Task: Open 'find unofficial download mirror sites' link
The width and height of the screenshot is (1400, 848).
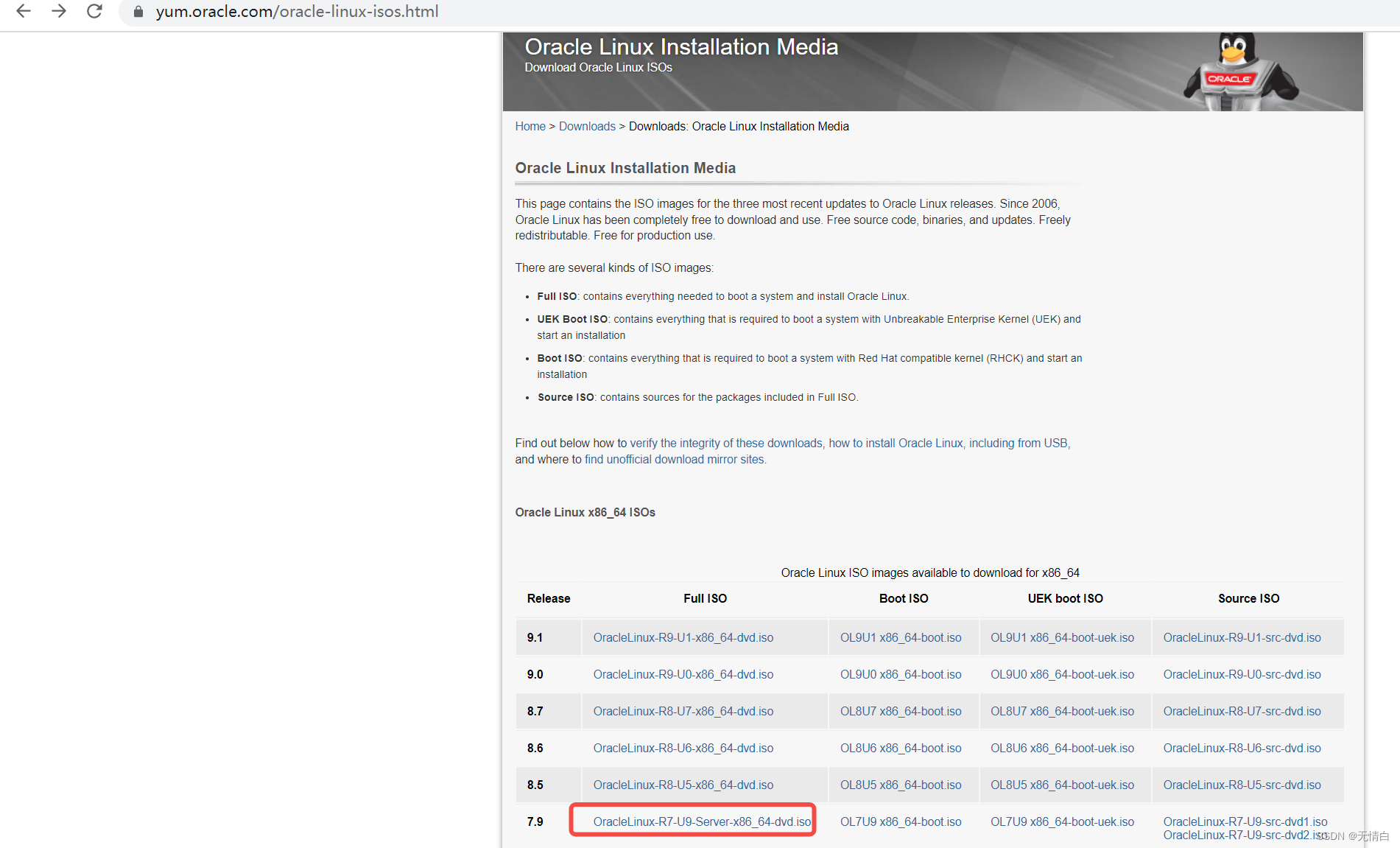Action: click(x=675, y=459)
